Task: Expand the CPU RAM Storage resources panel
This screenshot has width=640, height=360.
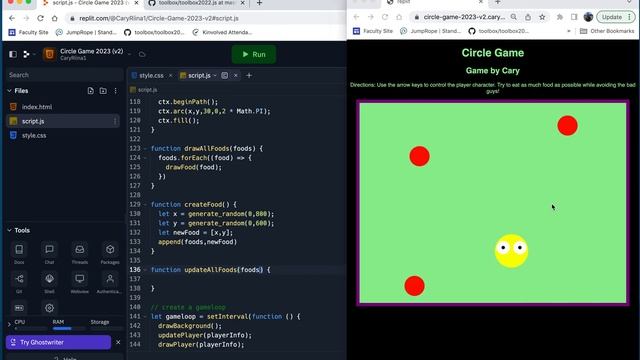Action: tap(9, 324)
